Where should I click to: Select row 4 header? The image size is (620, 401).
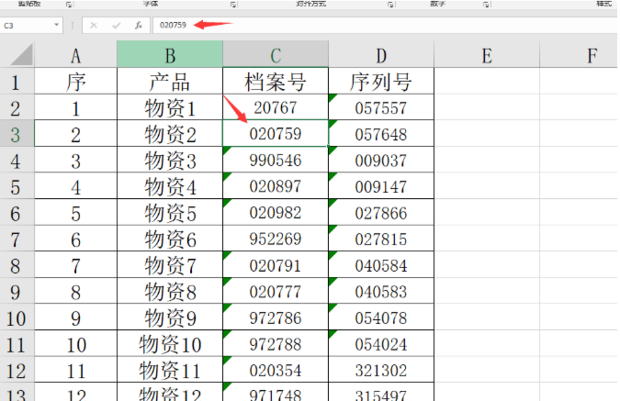coord(17,160)
